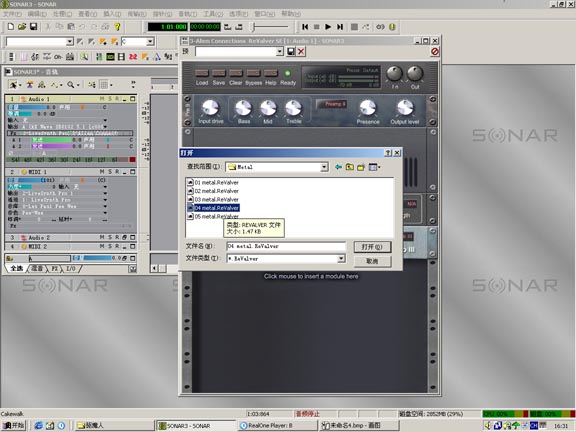Mute the Audio 1 track
This screenshot has width=576, height=432.
(x=102, y=99)
